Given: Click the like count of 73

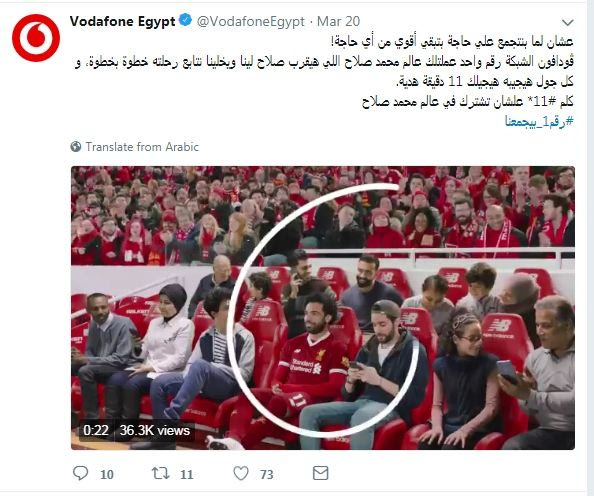Looking at the screenshot, I should point(267,474).
